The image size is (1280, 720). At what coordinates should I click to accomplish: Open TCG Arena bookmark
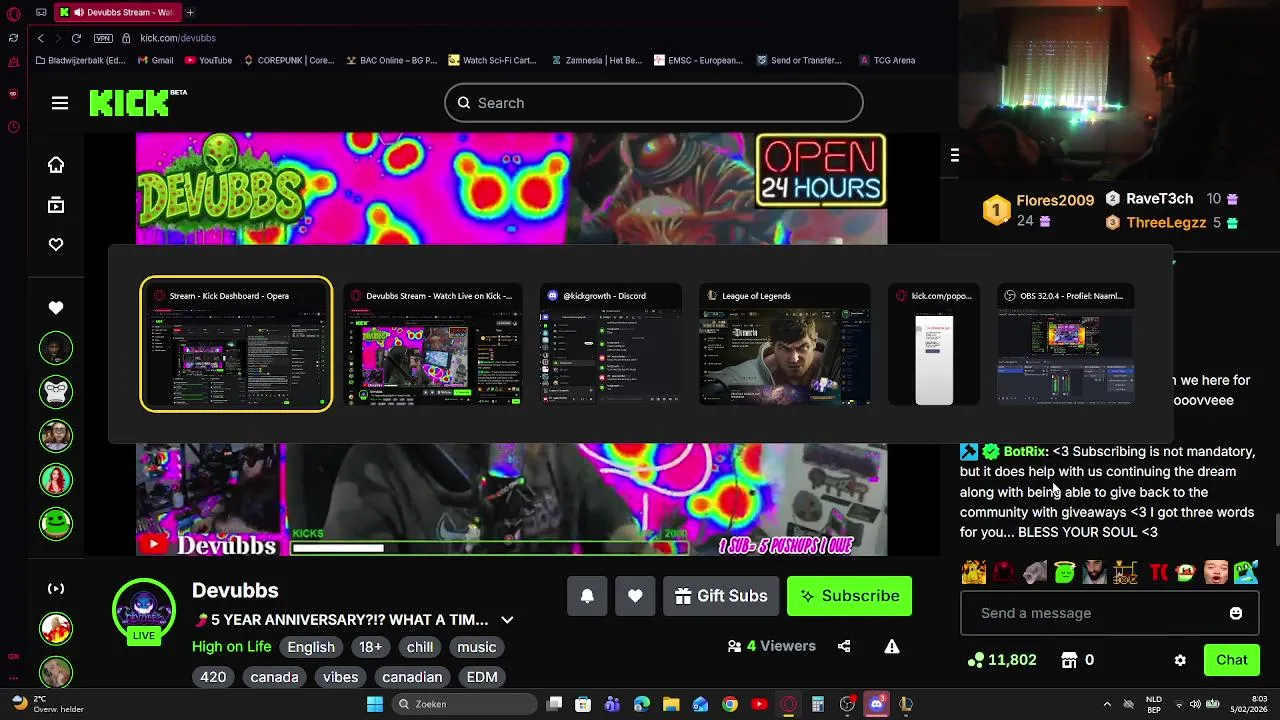tap(887, 60)
